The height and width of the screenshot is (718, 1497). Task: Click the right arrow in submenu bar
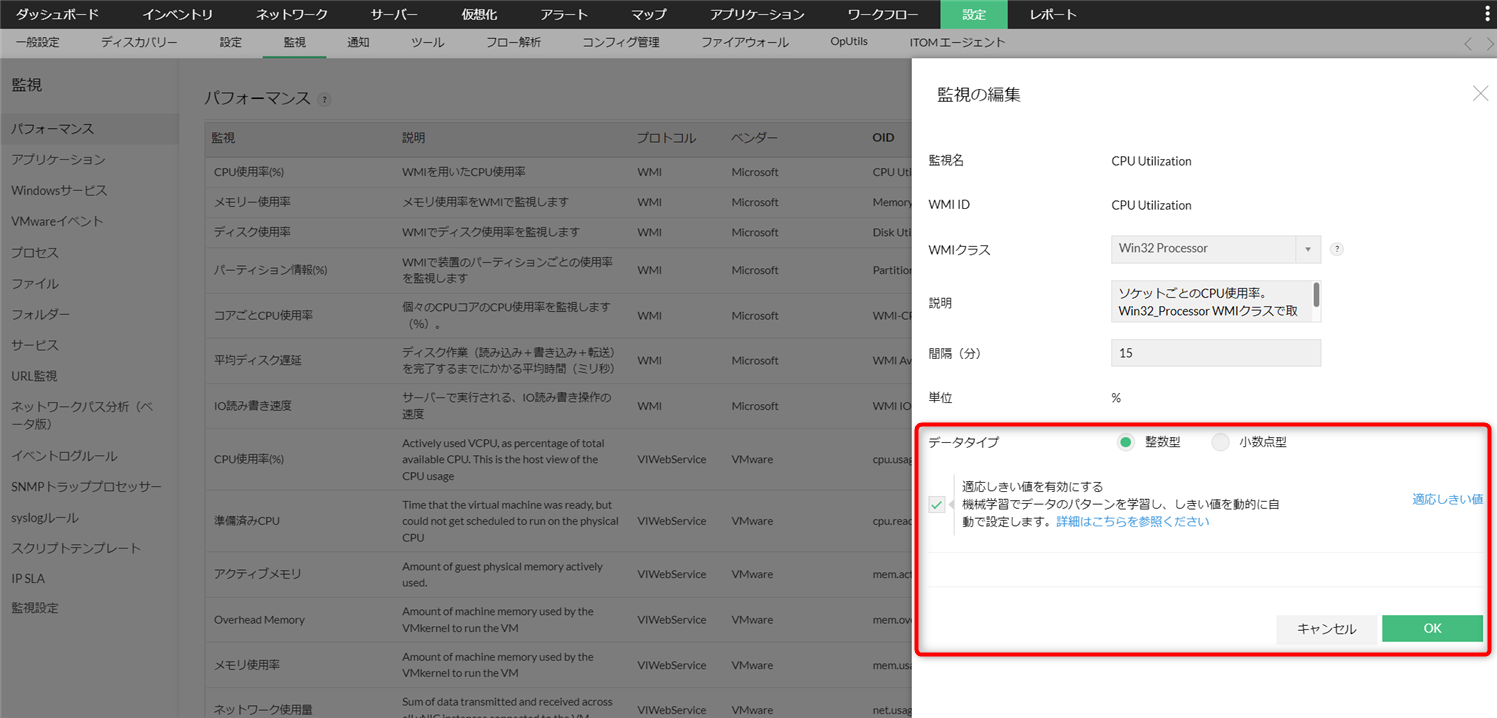click(1489, 43)
